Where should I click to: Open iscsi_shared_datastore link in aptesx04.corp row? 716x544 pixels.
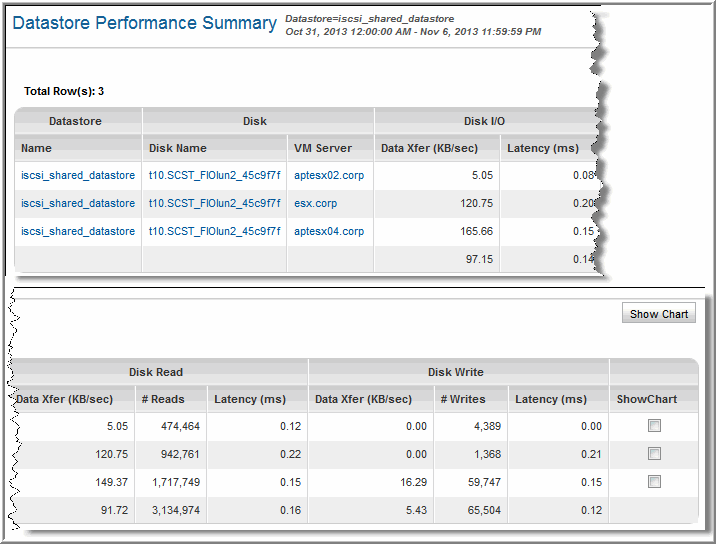tap(78, 231)
